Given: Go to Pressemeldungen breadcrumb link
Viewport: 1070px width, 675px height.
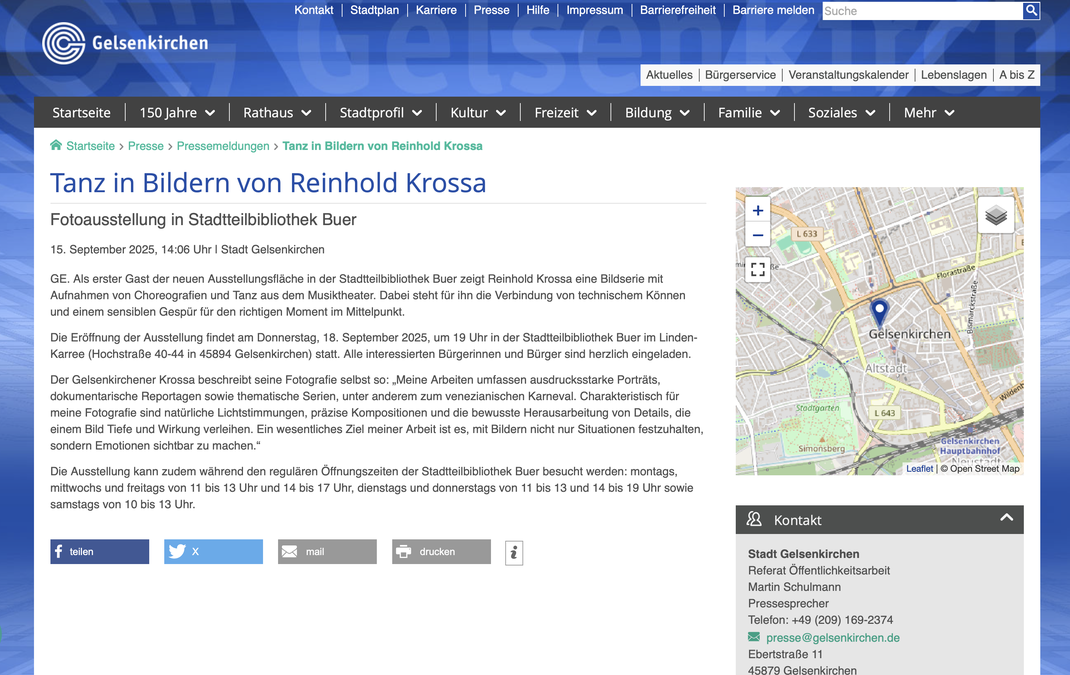Looking at the screenshot, I should coord(223,146).
